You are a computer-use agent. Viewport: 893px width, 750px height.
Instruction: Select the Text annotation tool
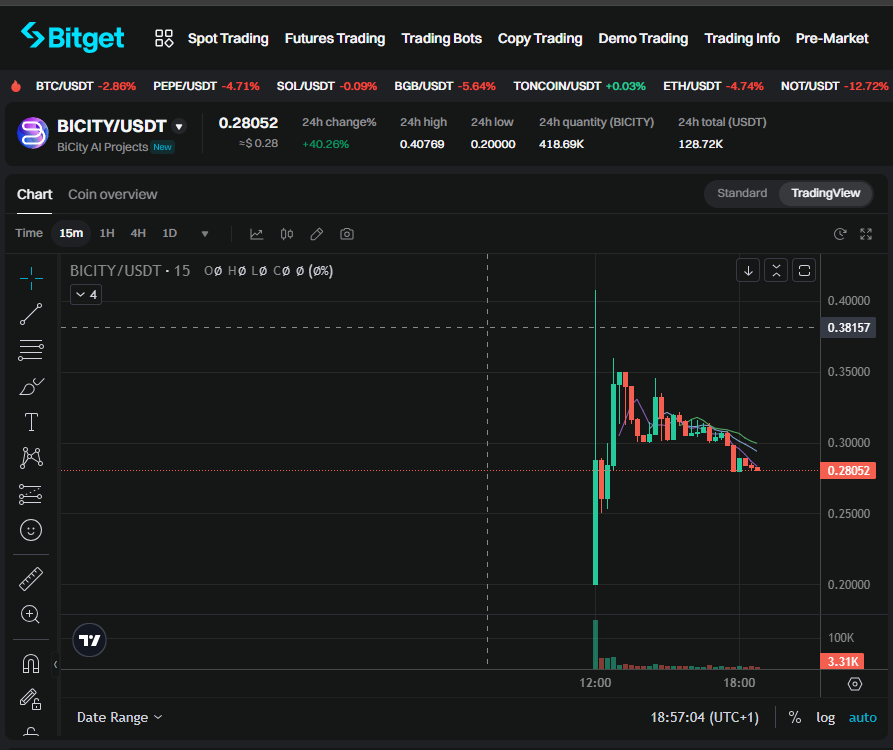tap(31, 422)
